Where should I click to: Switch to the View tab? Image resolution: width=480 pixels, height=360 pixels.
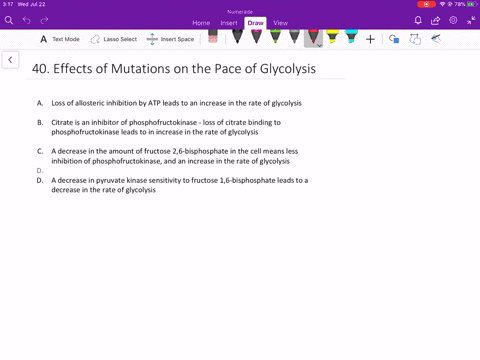pos(280,23)
